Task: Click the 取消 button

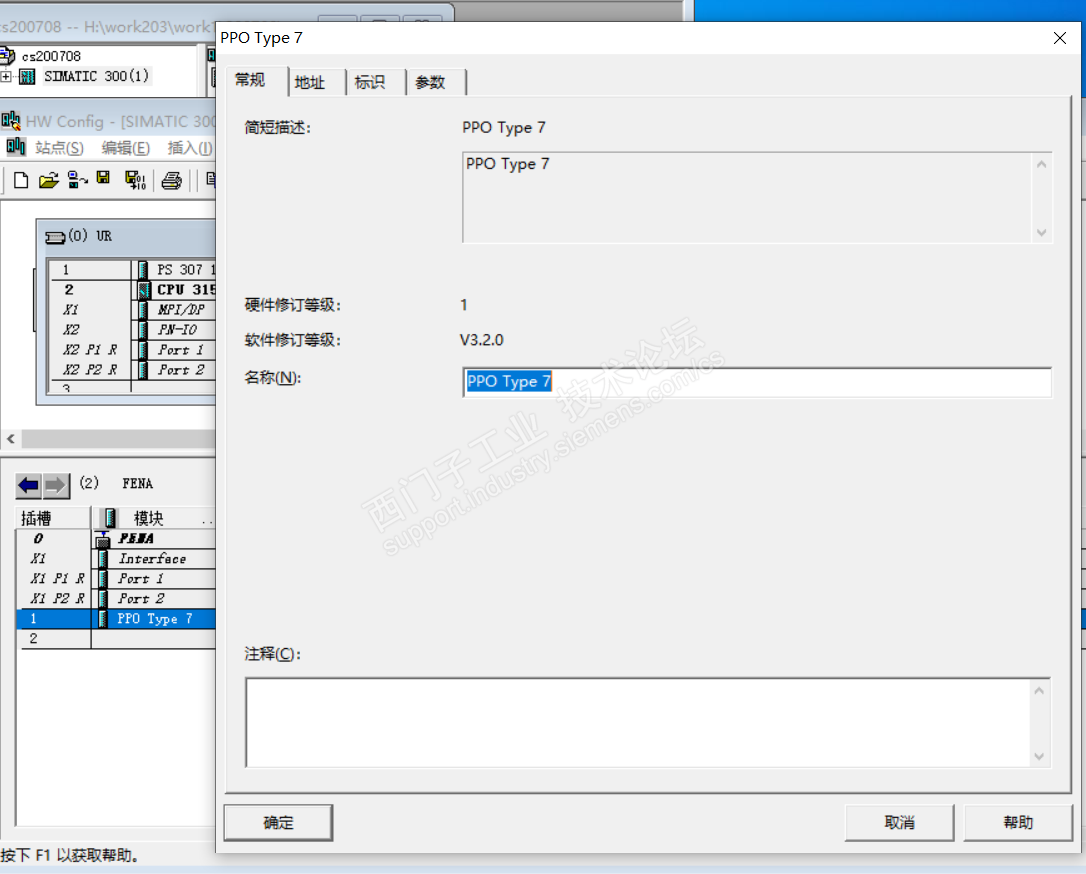Action: [899, 823]
